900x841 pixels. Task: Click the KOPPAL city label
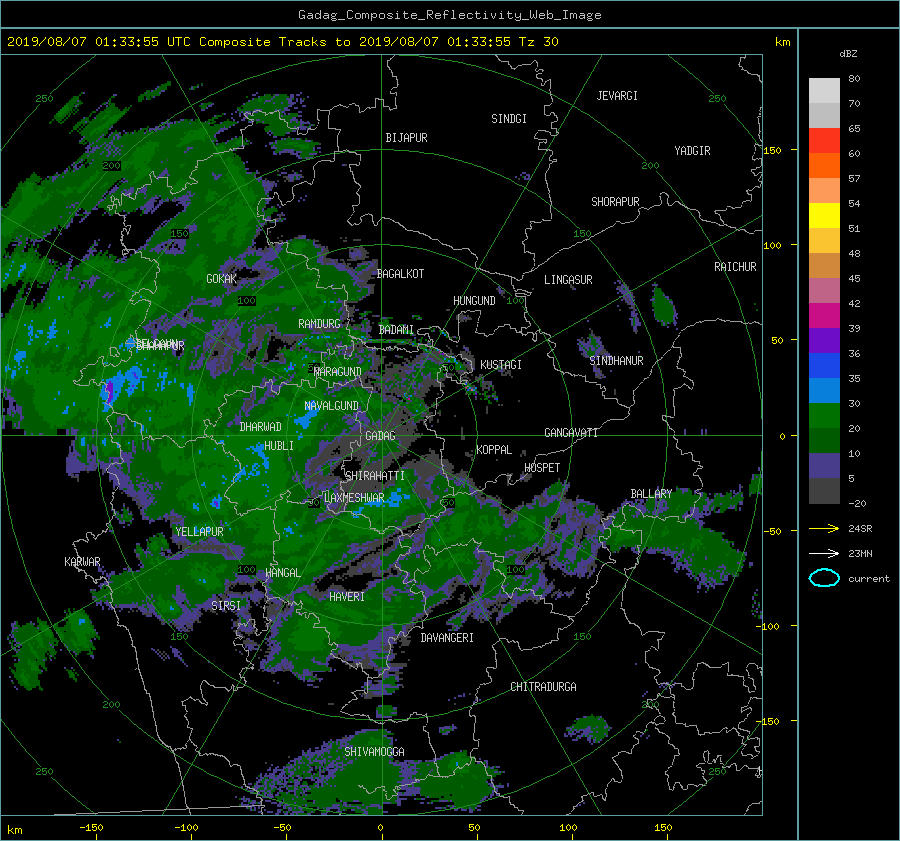tap(494, 450)
